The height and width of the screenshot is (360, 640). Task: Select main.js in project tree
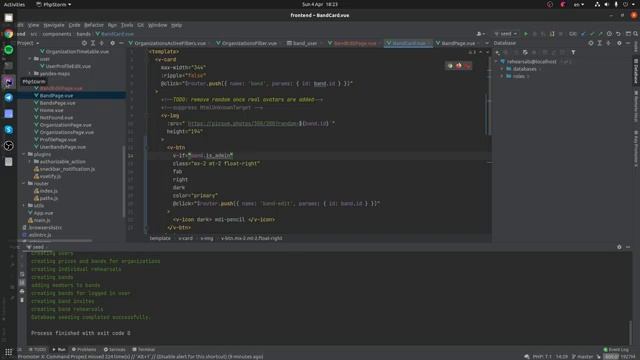click(x=42, y=220)
